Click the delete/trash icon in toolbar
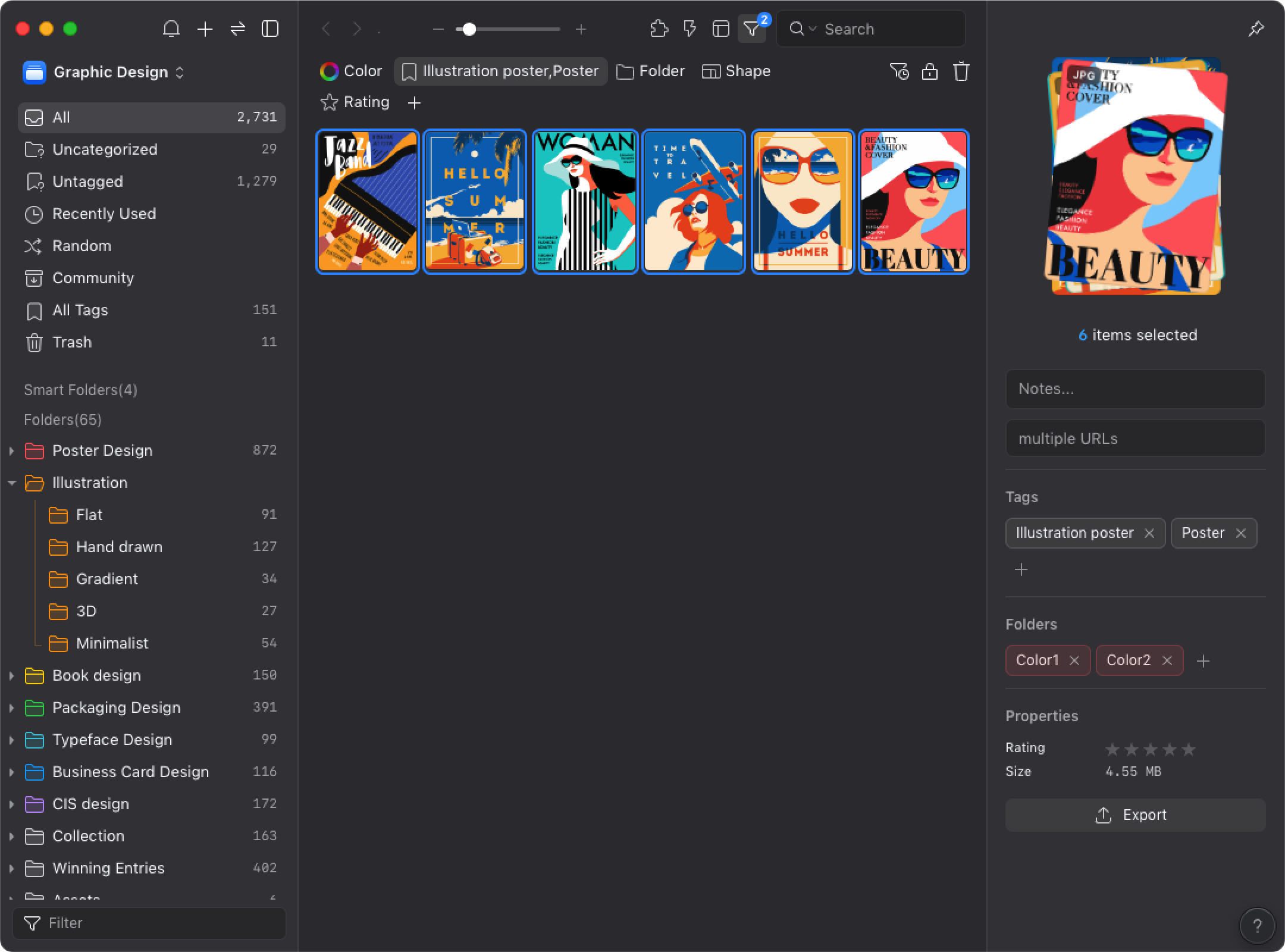This screenshot has width=1285, height=952. 962,71
